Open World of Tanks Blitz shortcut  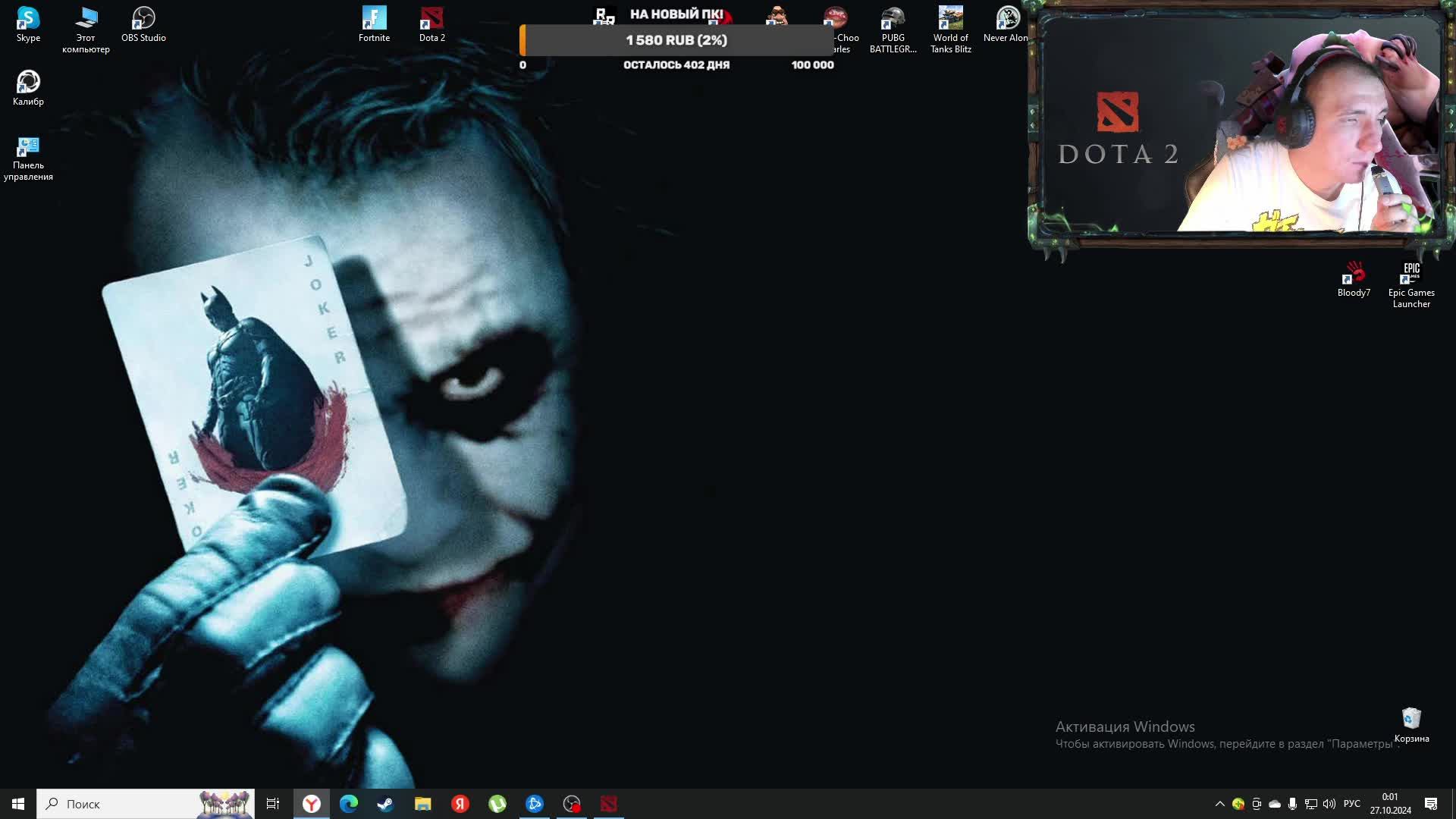coord(950,30)
